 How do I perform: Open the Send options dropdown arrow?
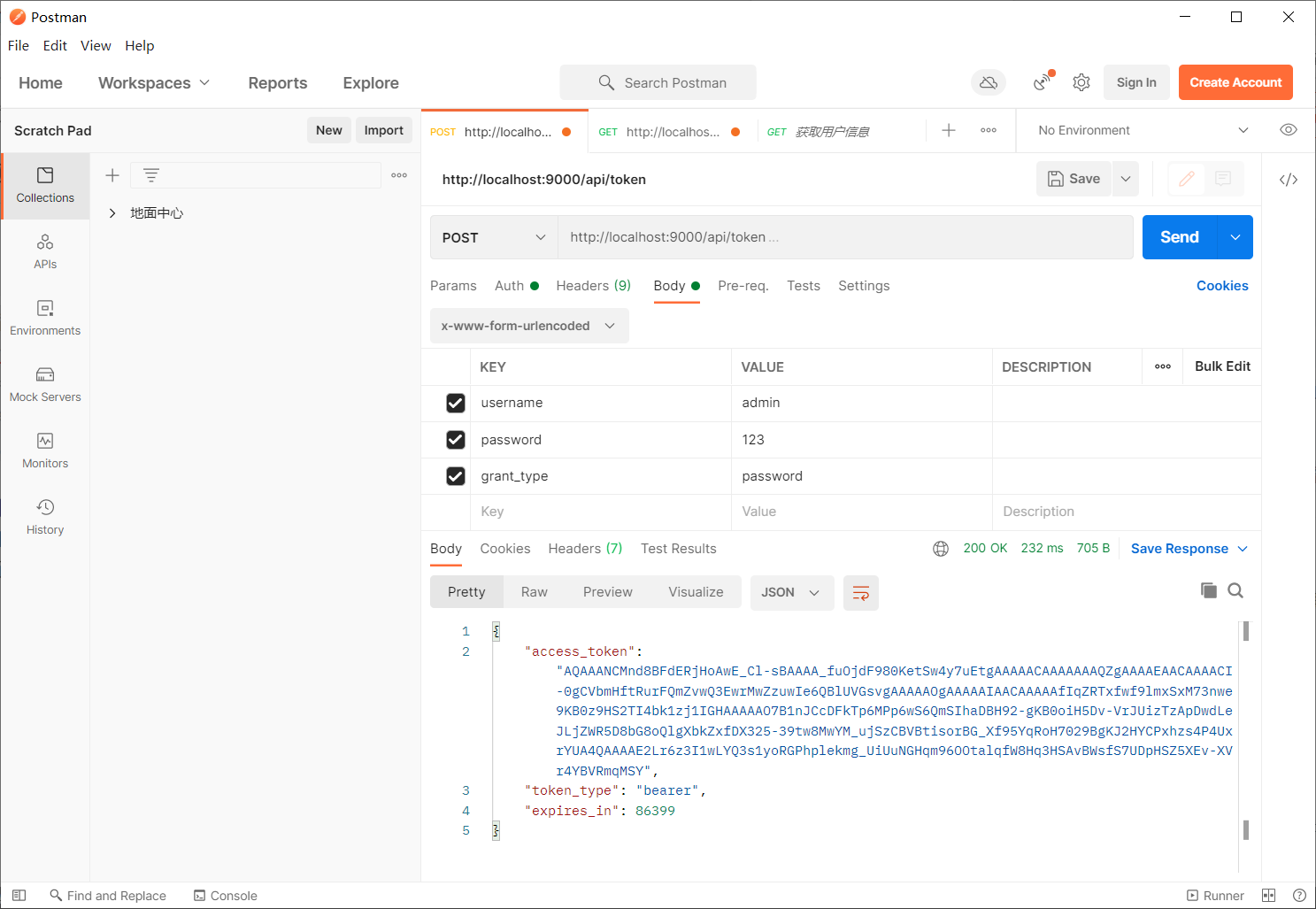(x=1235, y=237)
